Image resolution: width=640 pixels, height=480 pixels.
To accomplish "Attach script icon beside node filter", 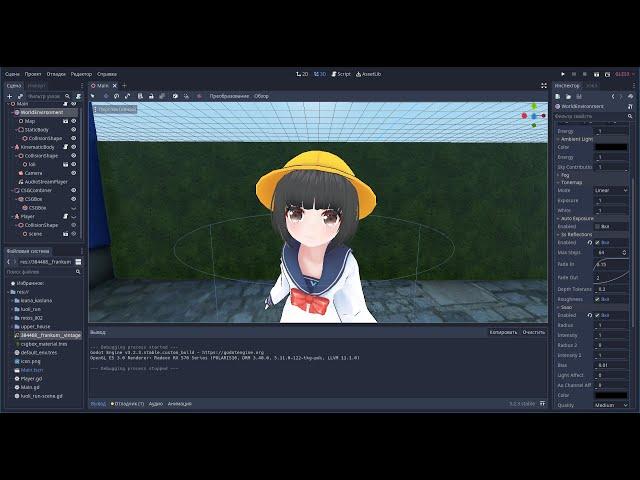I will point(78,96).
